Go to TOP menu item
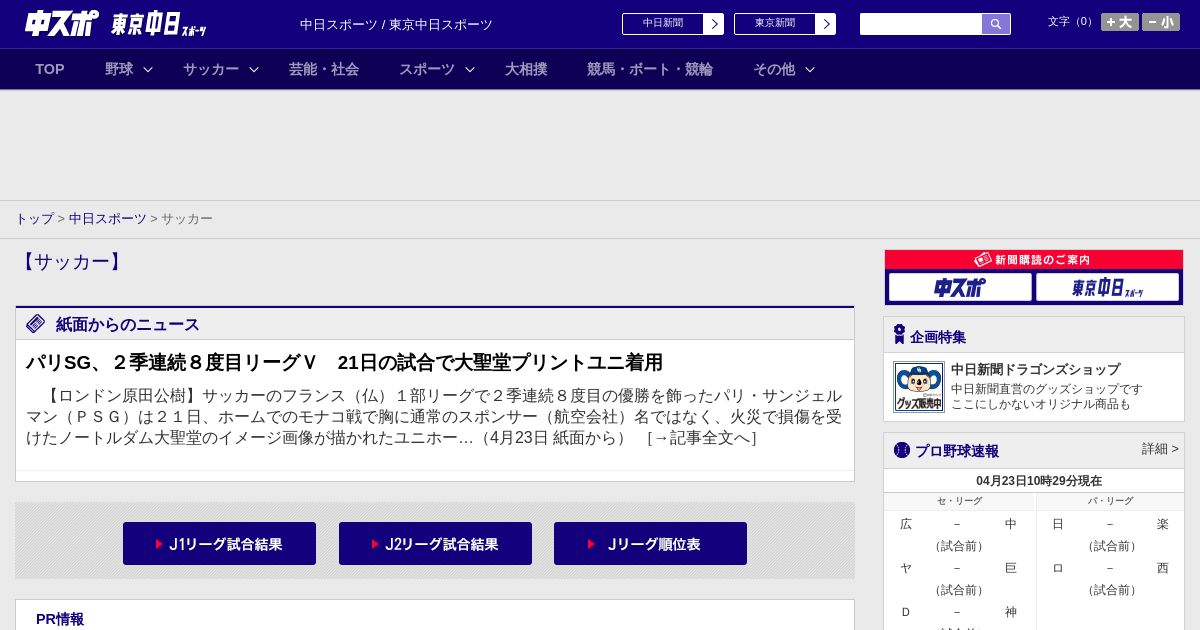This screenshot has height=630, width=1200. click(50, 69)
